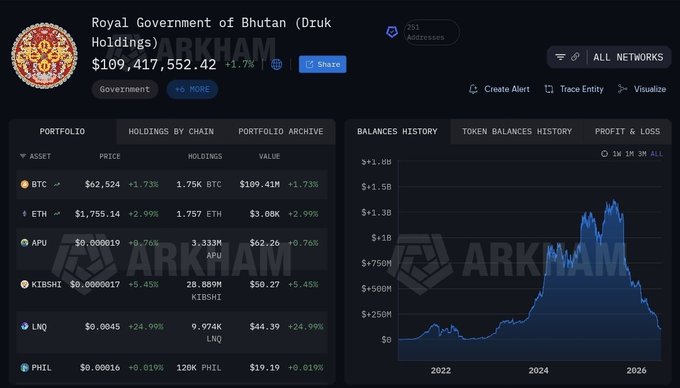This screenshot has width=680, height=388.
Task: Click the $3.08K ETH value
Action: point(265,214)
